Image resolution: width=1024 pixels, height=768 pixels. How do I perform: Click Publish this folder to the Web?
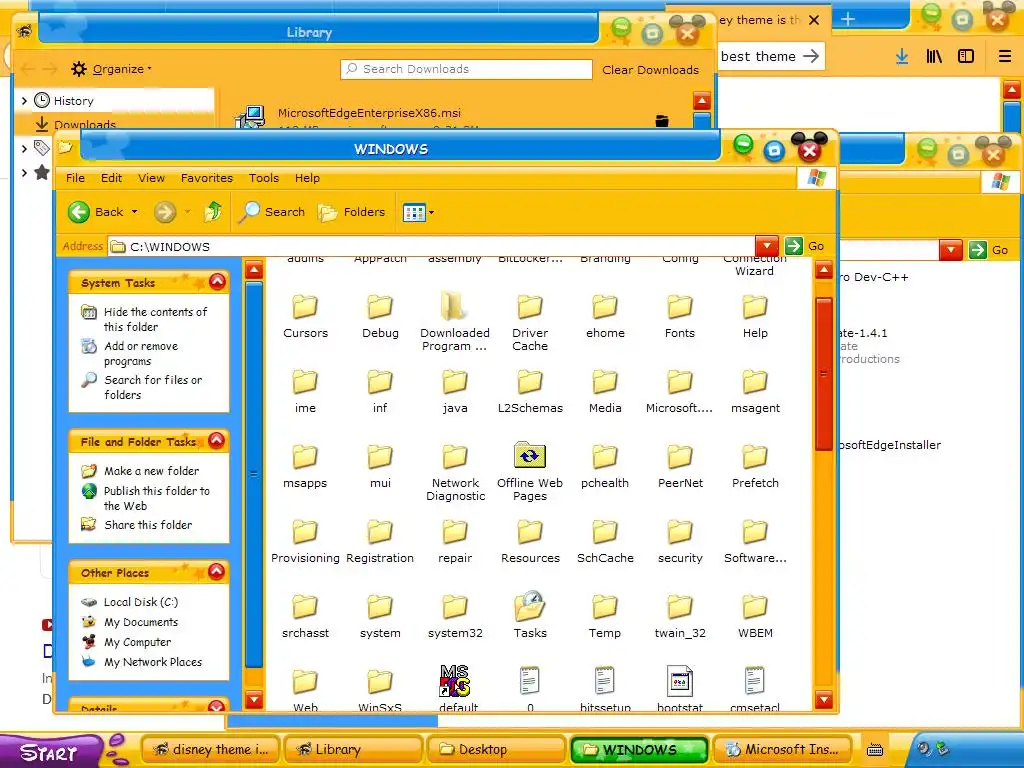(157, 498)
